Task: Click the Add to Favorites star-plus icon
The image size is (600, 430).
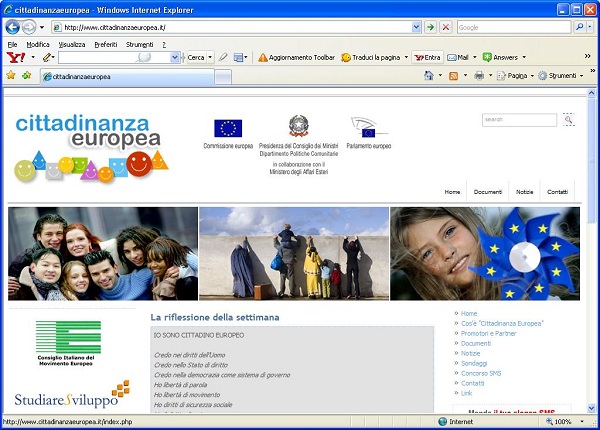Action: (26, 75)
